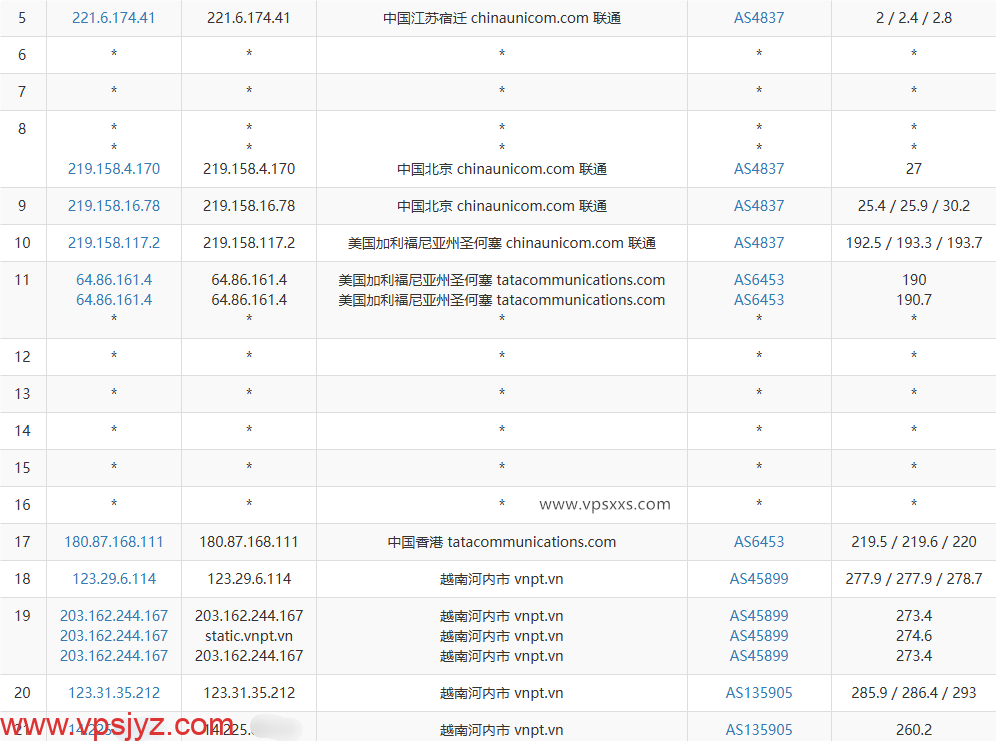
Task: Open the AS4837 link at hop 8
Action: 759,169
